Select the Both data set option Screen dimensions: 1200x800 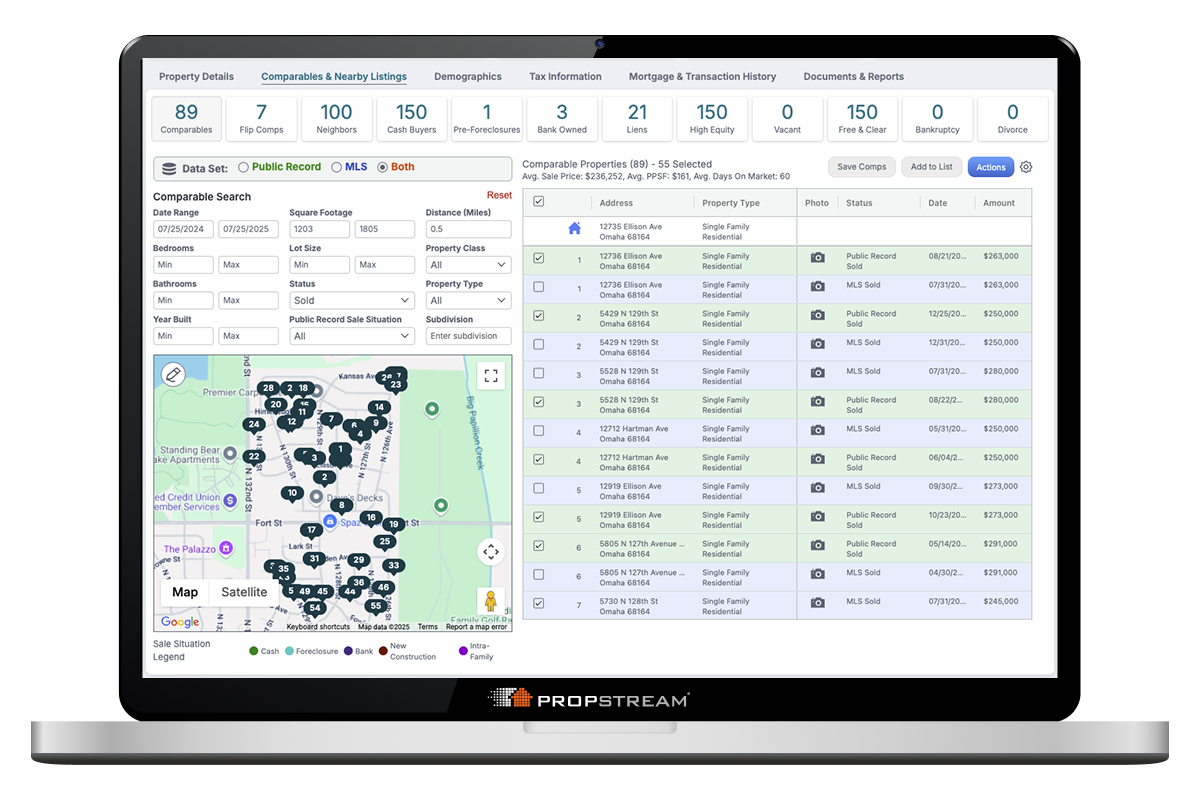tap(384, 167)
